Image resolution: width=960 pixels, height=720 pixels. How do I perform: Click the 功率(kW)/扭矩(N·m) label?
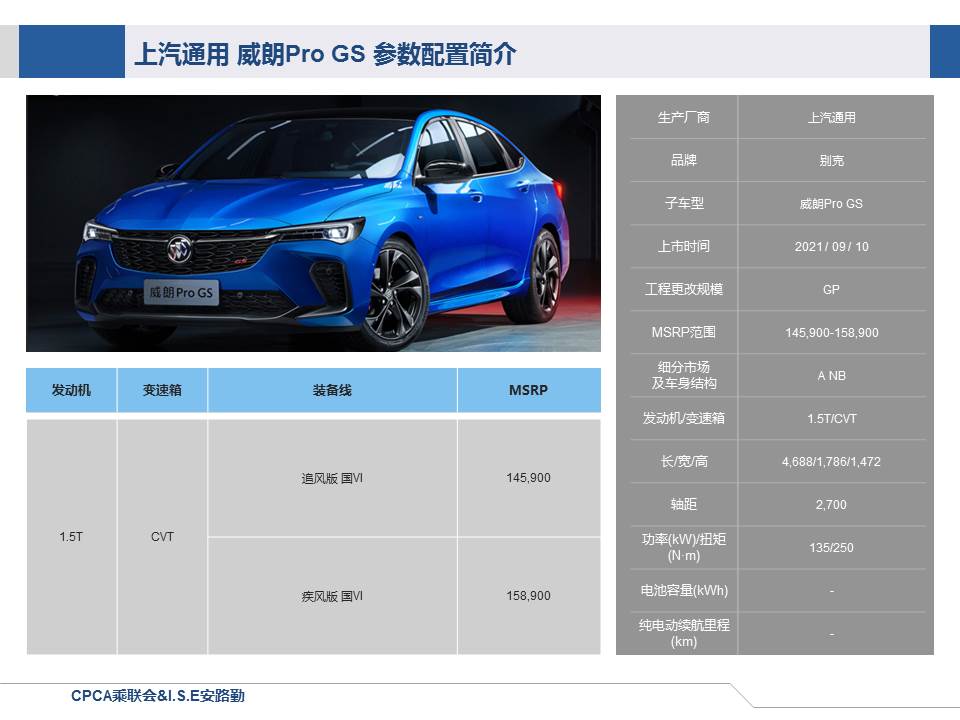pos(684,547)
